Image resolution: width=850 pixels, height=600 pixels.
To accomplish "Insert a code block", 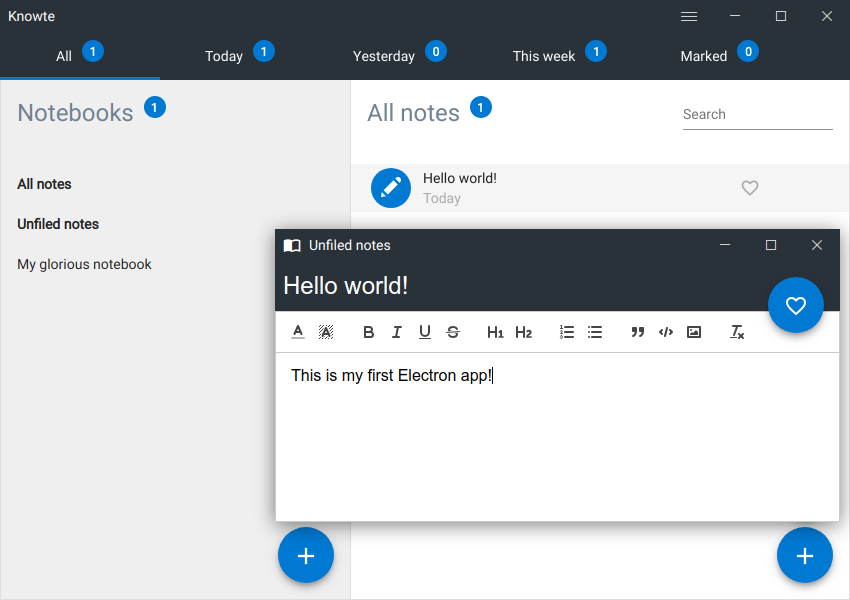I will coord(666,332).
